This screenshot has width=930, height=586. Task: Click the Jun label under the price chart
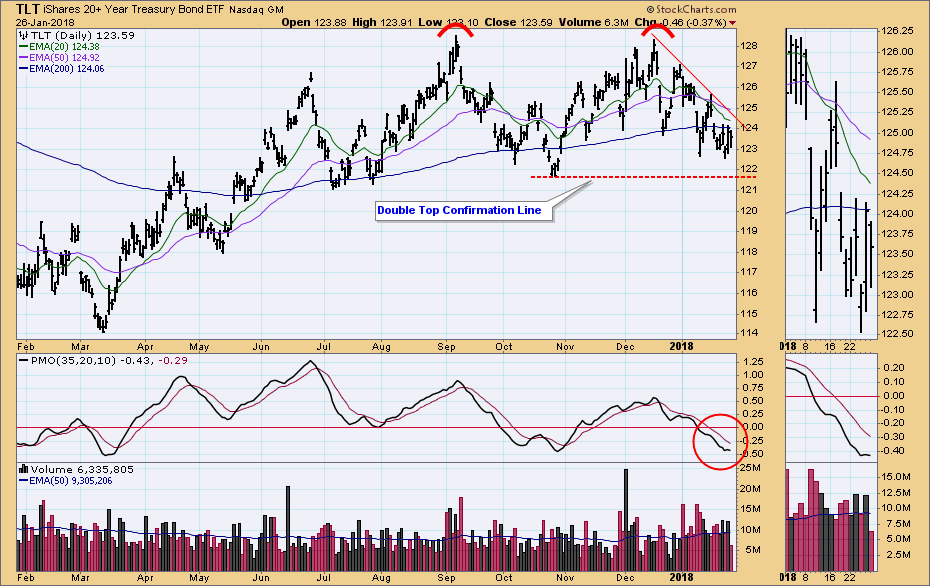click(x=260, y=346)
